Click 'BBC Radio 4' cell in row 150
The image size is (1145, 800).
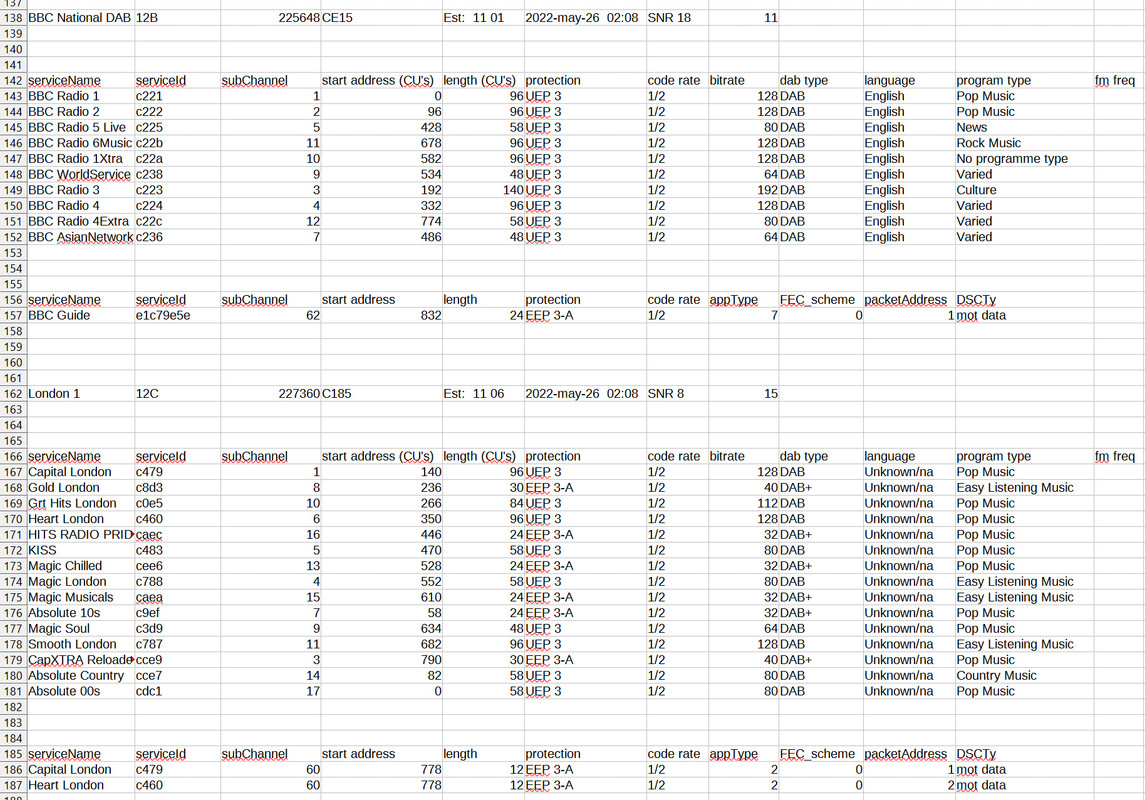click(x=80, y=207)
